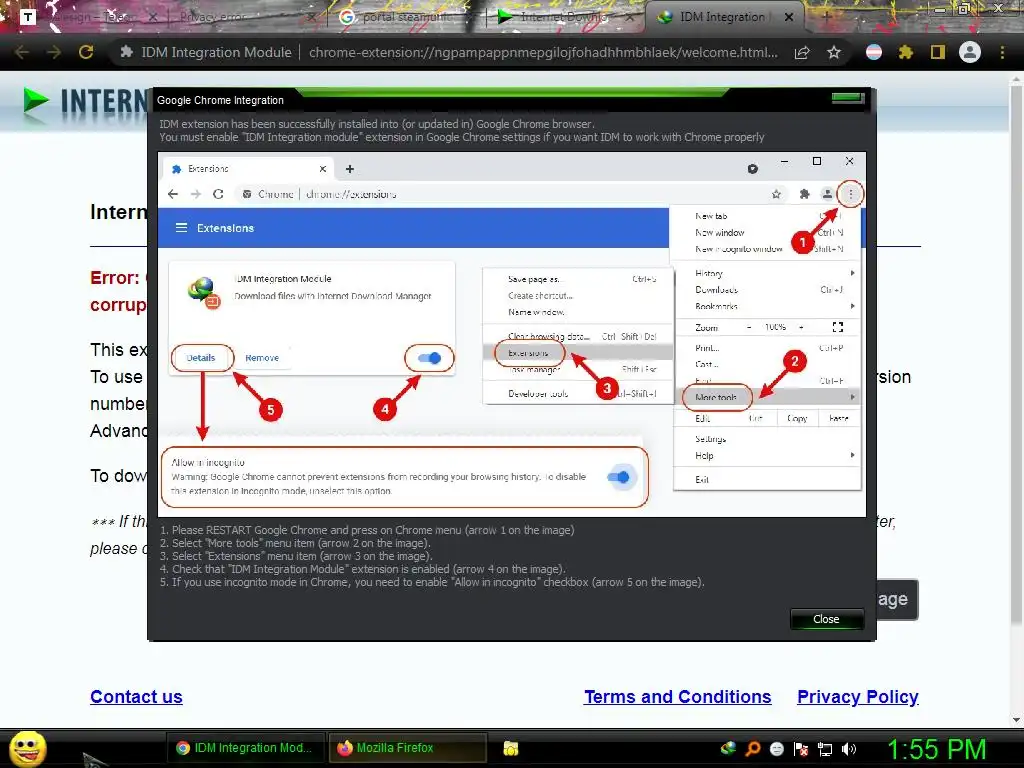Click Close in Google Chrome Integration dialog

(826, 619)
